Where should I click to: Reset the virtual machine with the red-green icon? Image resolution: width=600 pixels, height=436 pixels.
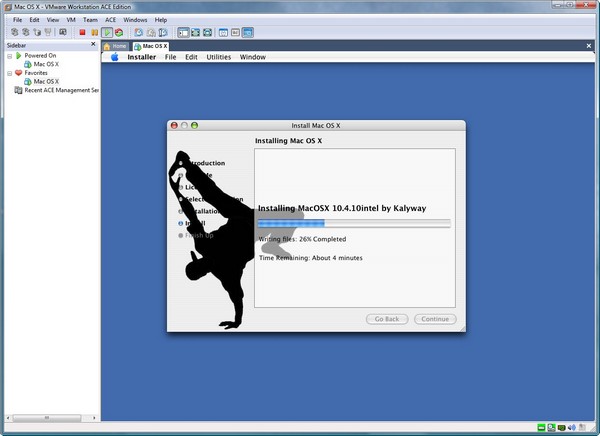tap(119, 33)
